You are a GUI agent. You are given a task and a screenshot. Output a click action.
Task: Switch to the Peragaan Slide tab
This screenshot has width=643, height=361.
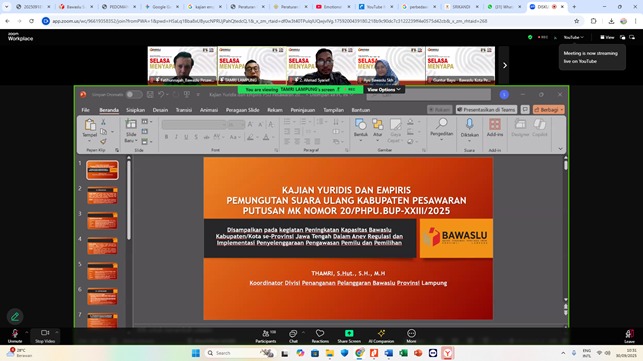pyautogui.click(x=242, y=110)
